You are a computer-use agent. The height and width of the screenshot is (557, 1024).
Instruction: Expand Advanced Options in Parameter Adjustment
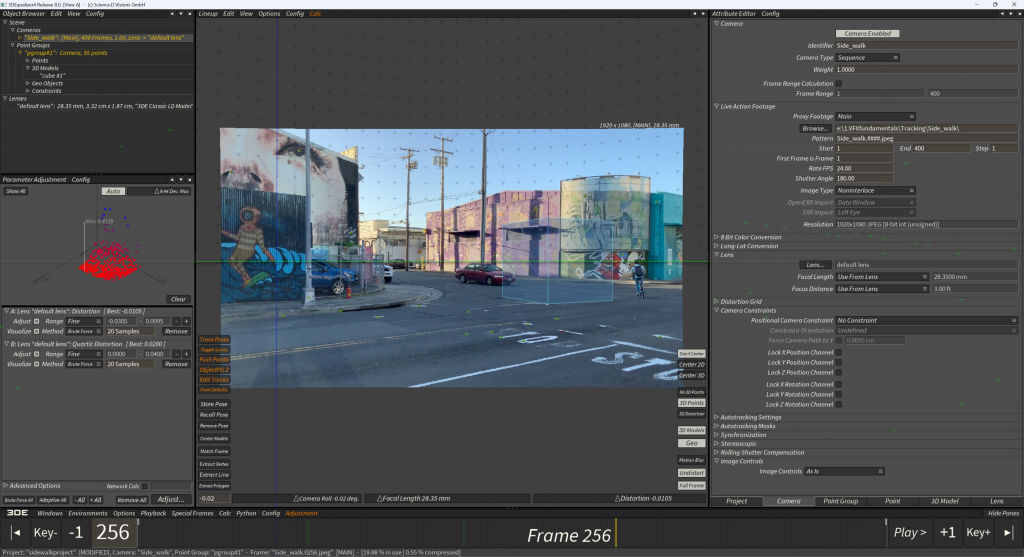pos(6,486)
